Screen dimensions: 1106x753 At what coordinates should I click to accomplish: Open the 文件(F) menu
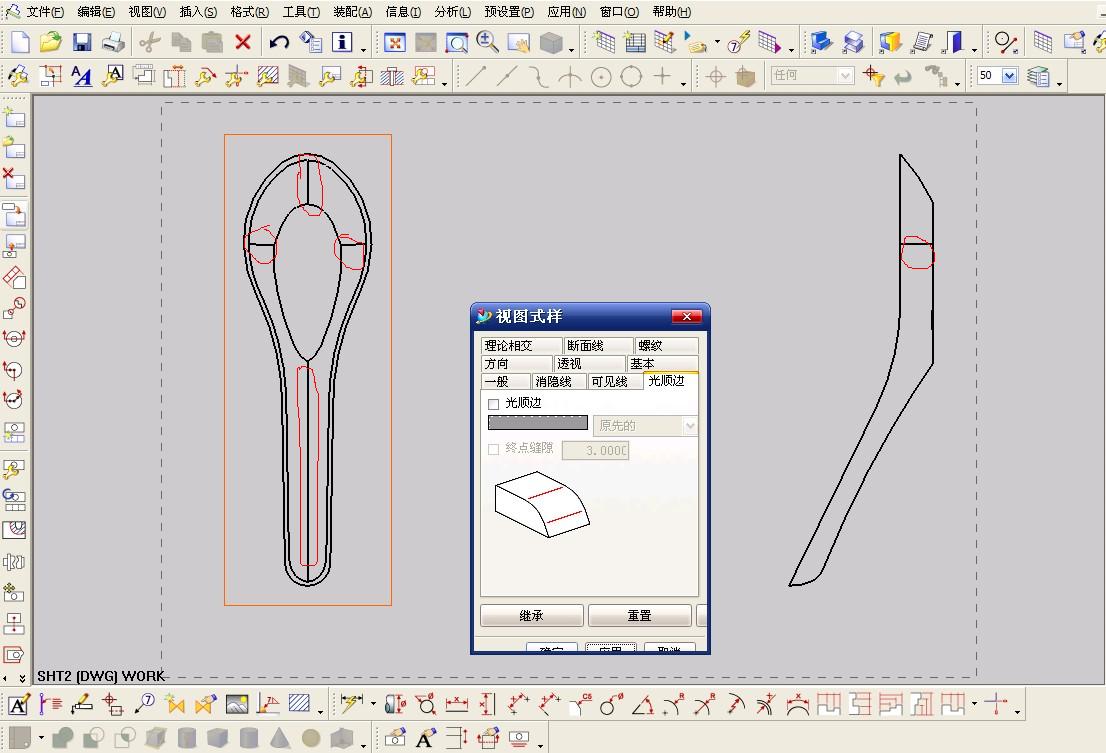point(45,12)
